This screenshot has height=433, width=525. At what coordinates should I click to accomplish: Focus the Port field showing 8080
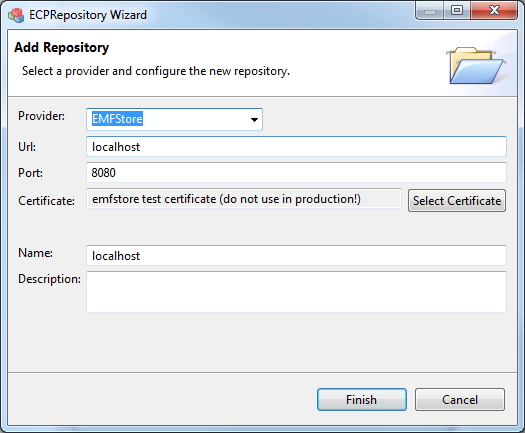(296, 172)
